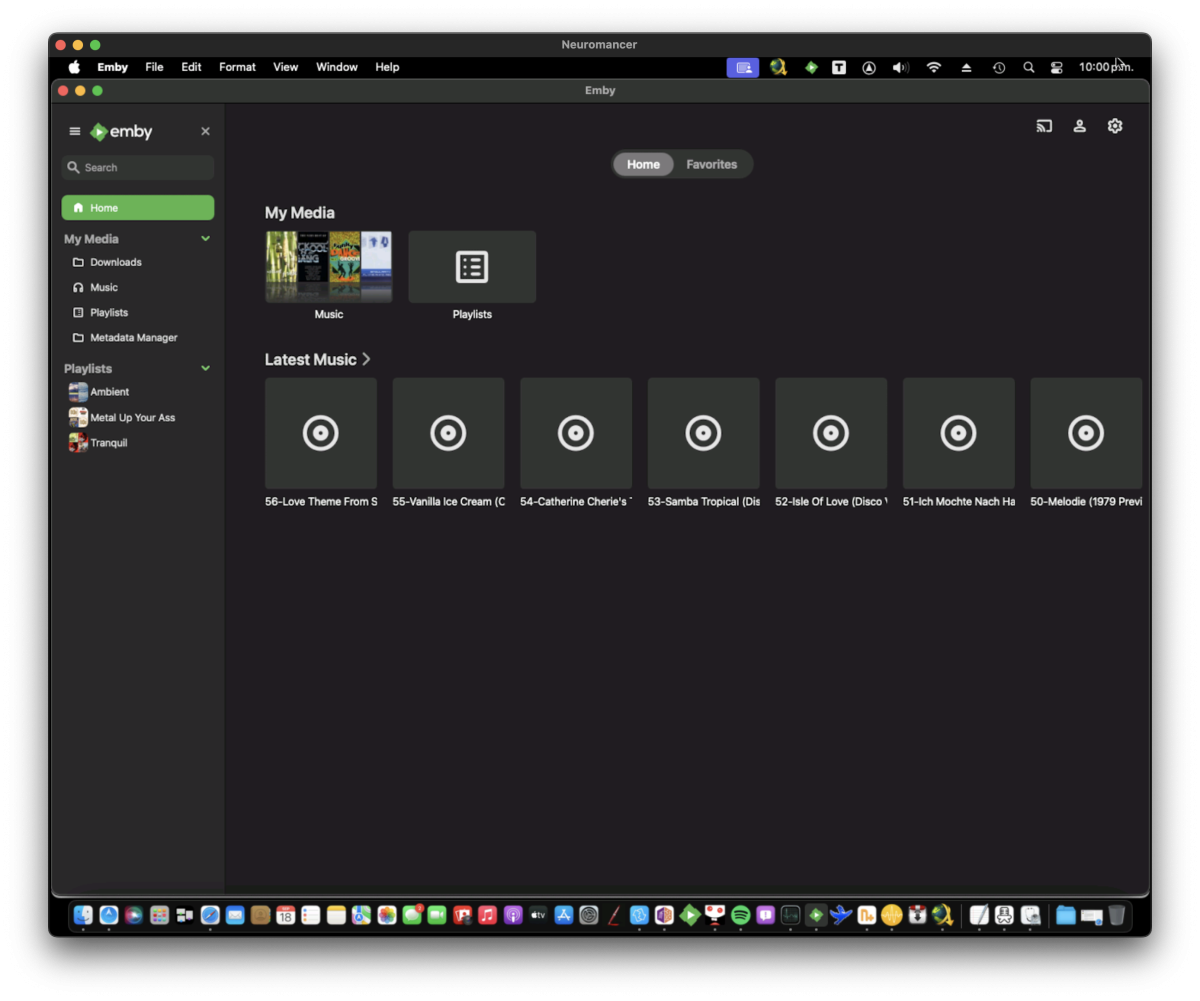Open the Metal Up Your Ass playlist

(132, 418)
